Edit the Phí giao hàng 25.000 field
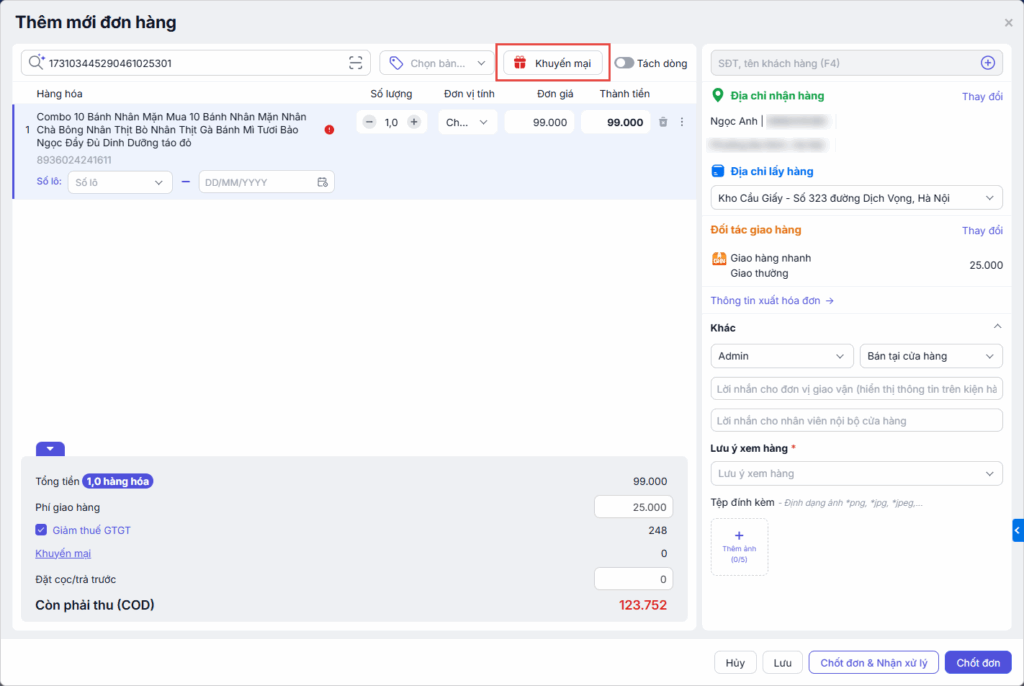Viewport: 1024px width, 686px height. click(633, 507)
